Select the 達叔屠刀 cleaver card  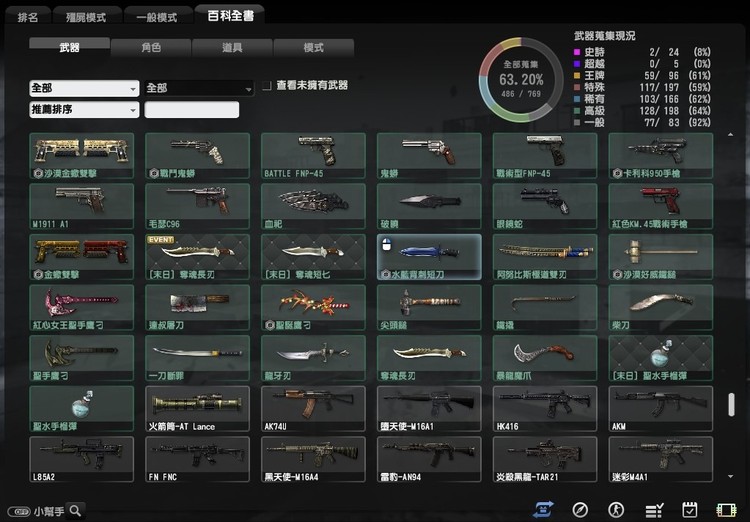198,308
